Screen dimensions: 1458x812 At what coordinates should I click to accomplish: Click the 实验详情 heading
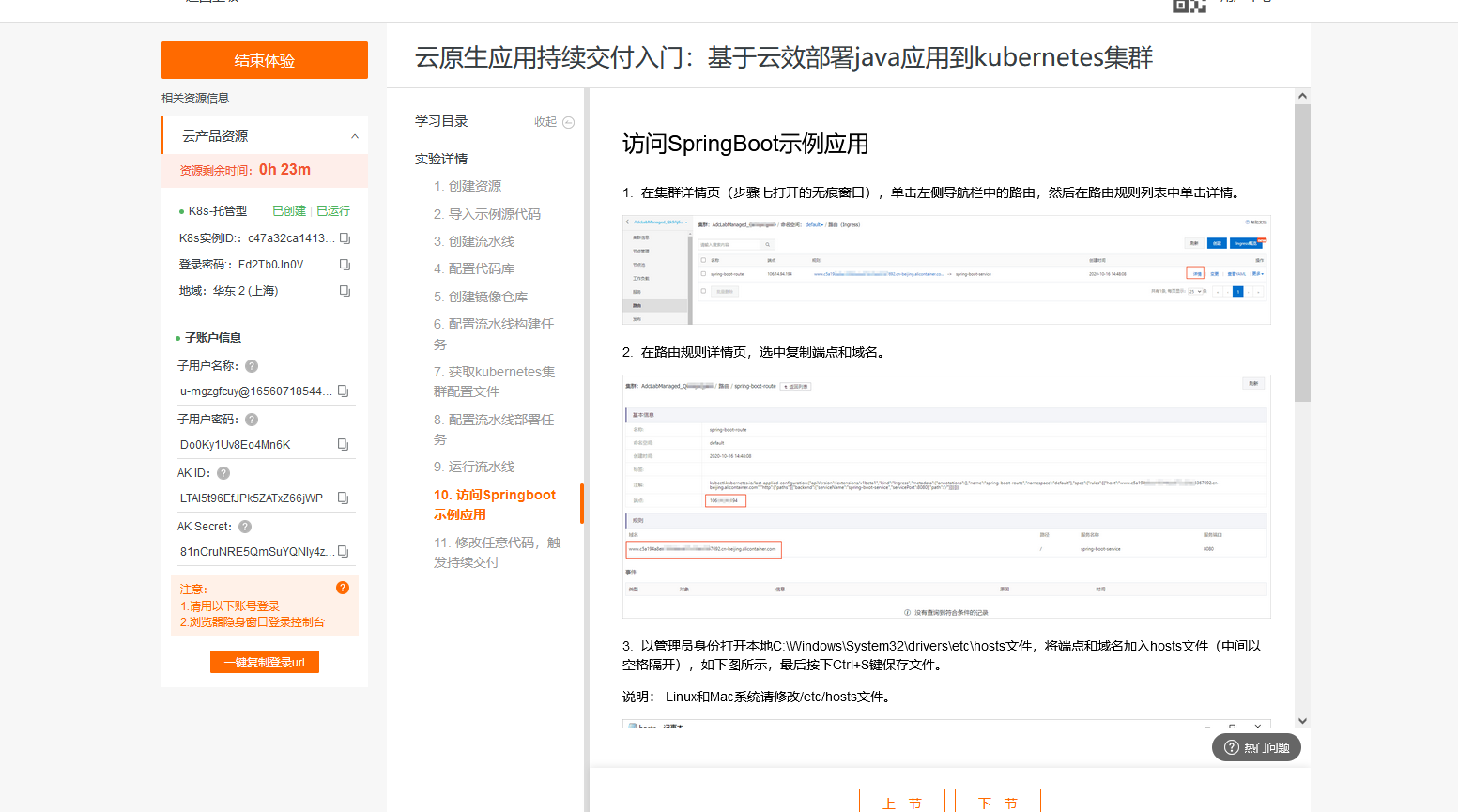coord(441,160)
